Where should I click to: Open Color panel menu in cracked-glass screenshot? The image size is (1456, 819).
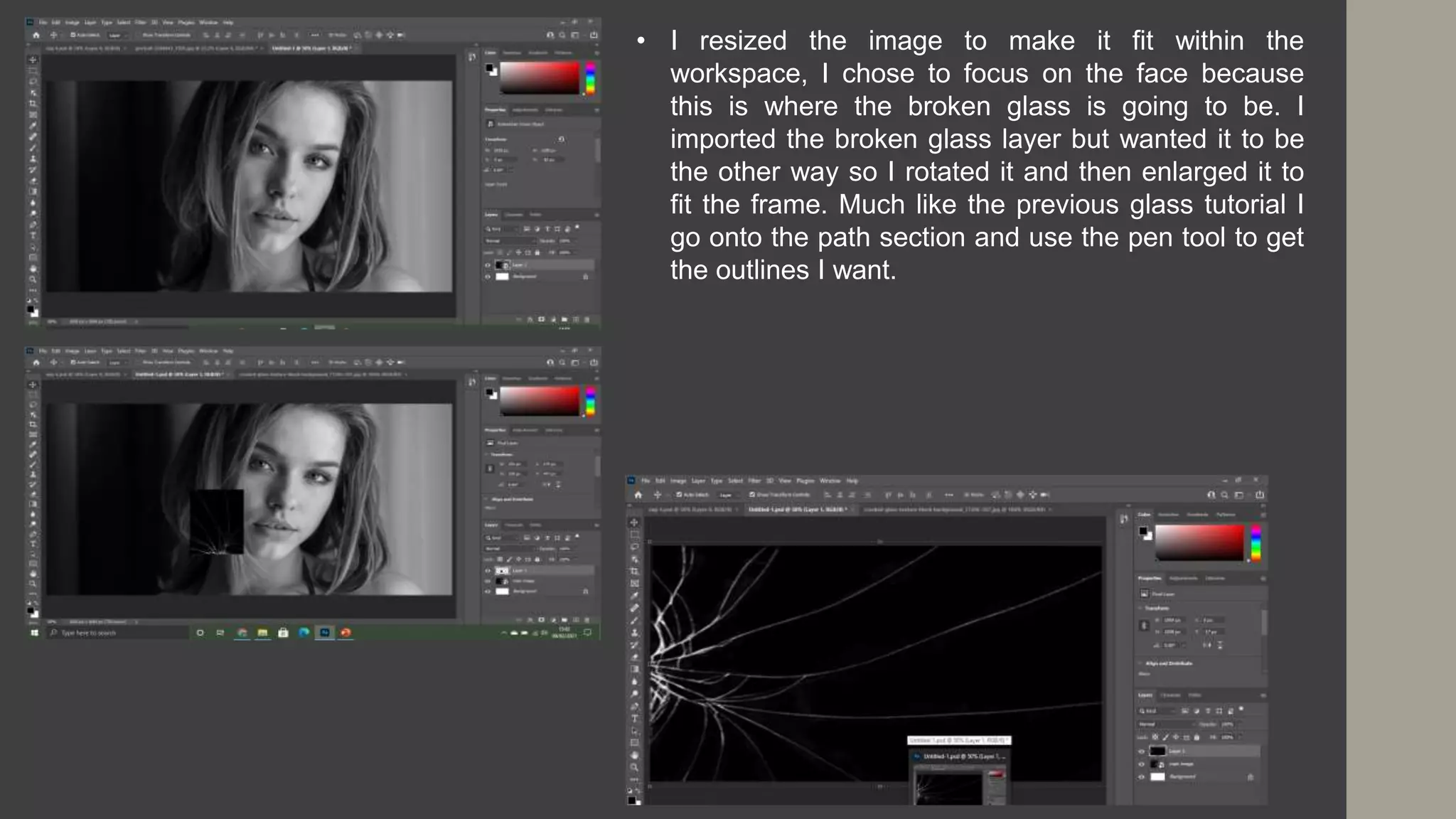tap(1263, 515)
